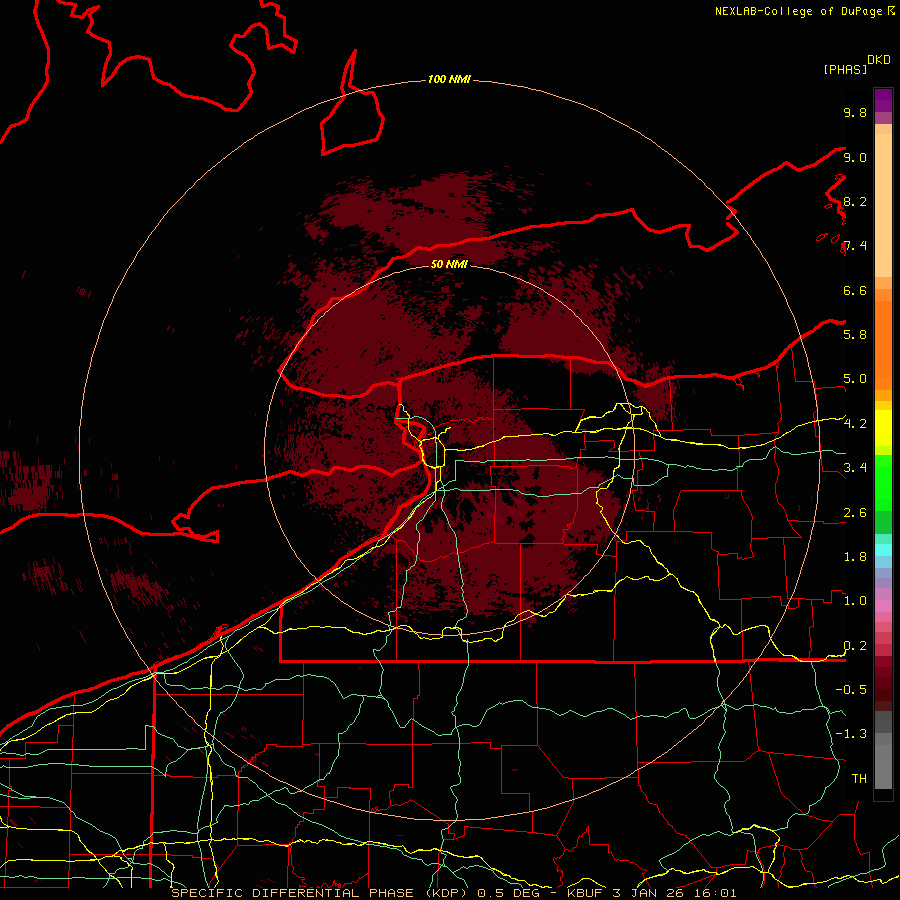Pick the purple swatch at the top of the color bar
This screenshot has height=900, width=900.
883,101
